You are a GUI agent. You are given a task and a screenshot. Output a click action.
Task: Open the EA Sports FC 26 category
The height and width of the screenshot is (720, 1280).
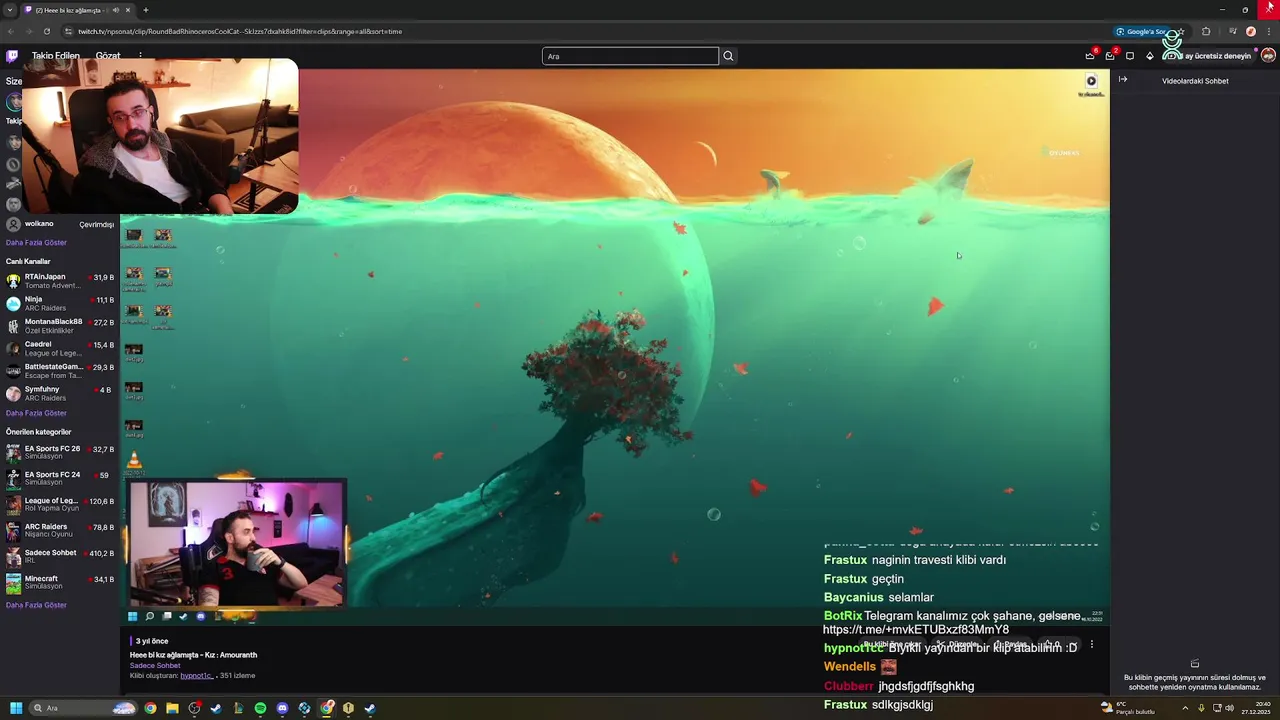(x=60, y=453)
